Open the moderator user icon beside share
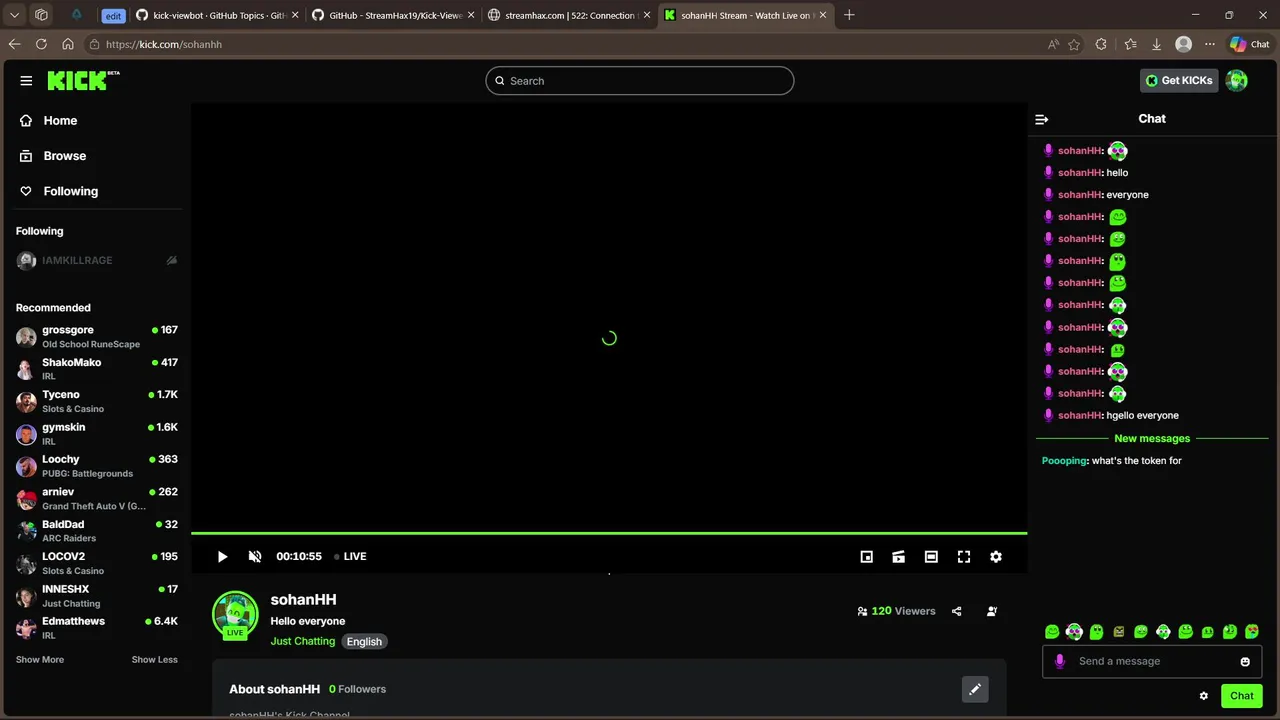 (992, 611)
